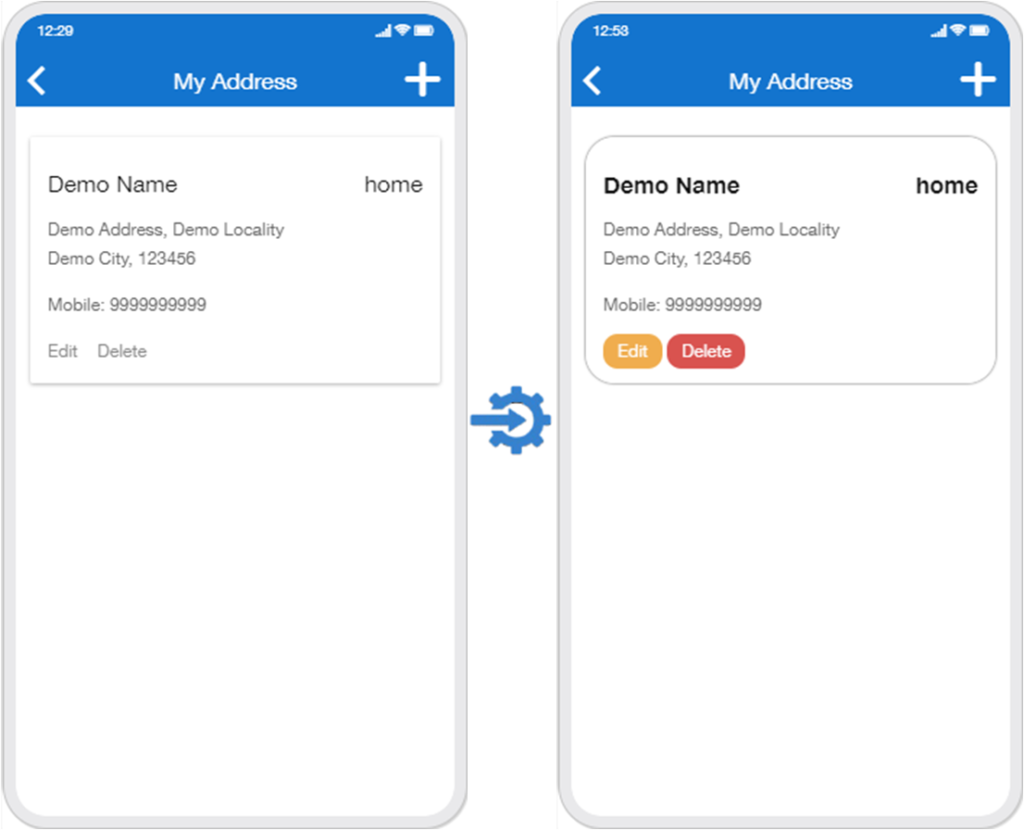Tap the signal strength icon in right phone
Viewport: 1024px width, 830px height.
[x=938, y=31]
